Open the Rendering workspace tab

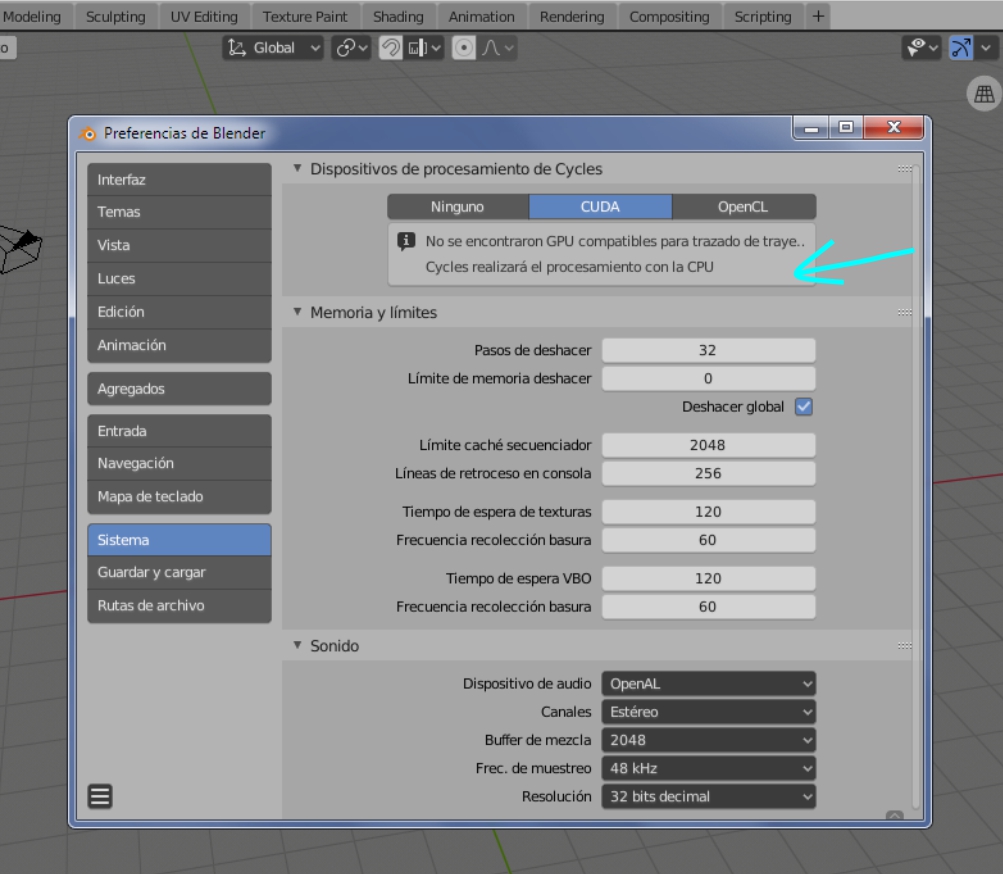click(x=572, y=17)
